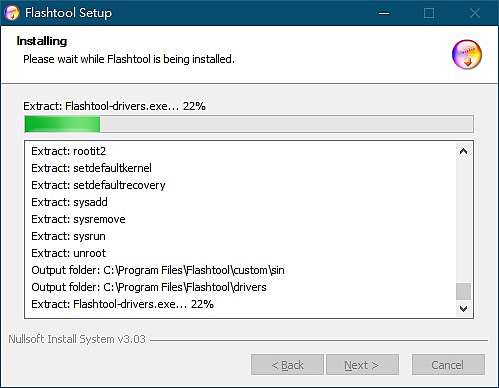
Task: Click the Flashtool icon in the title bar
Action: pyautogui.click(x=12, y=13)
